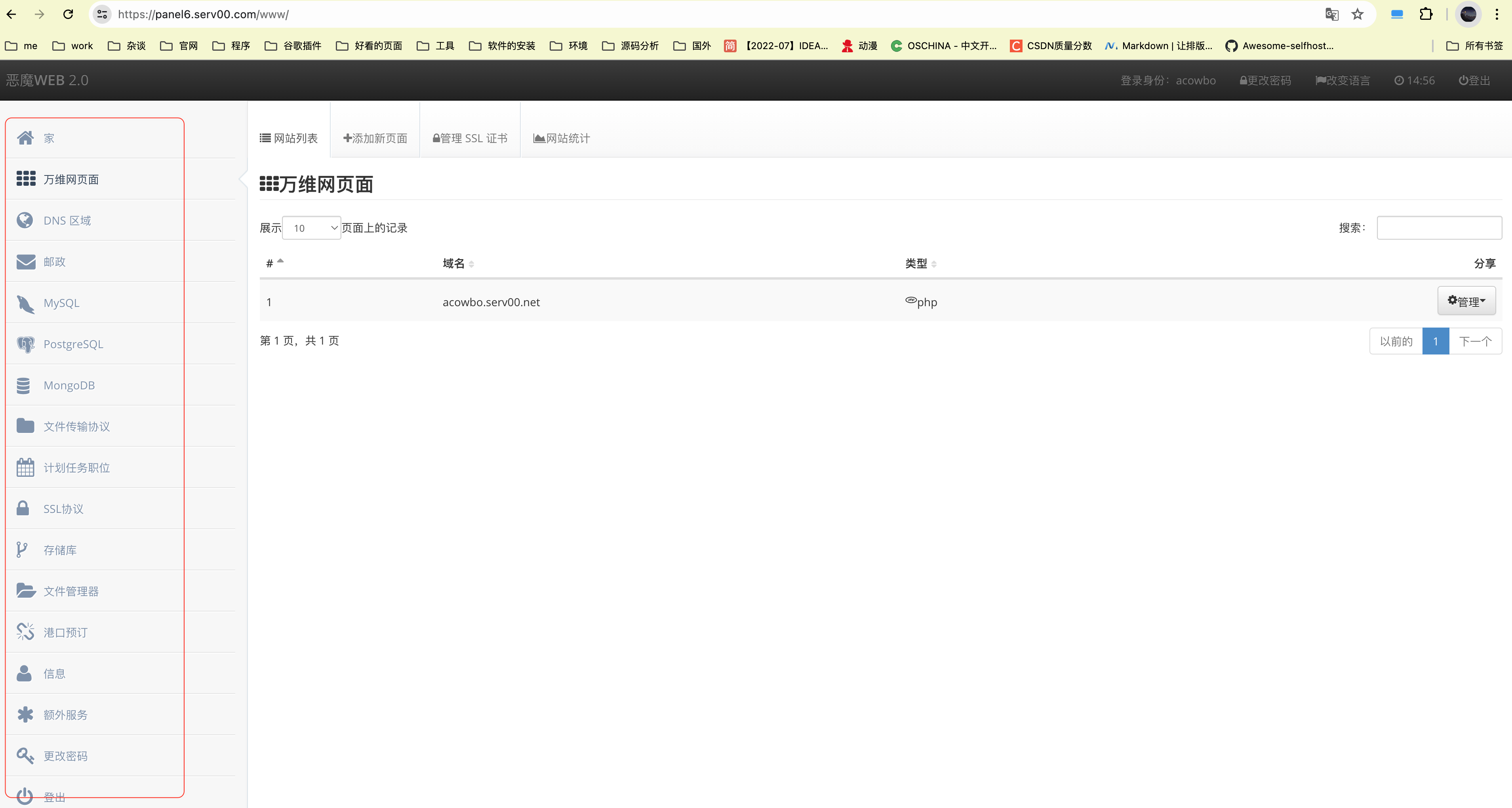Screen dimensions: 1512x808
Task: Switch to the 管理 SSL 证书 tab
Action: (x=470, y=138)
